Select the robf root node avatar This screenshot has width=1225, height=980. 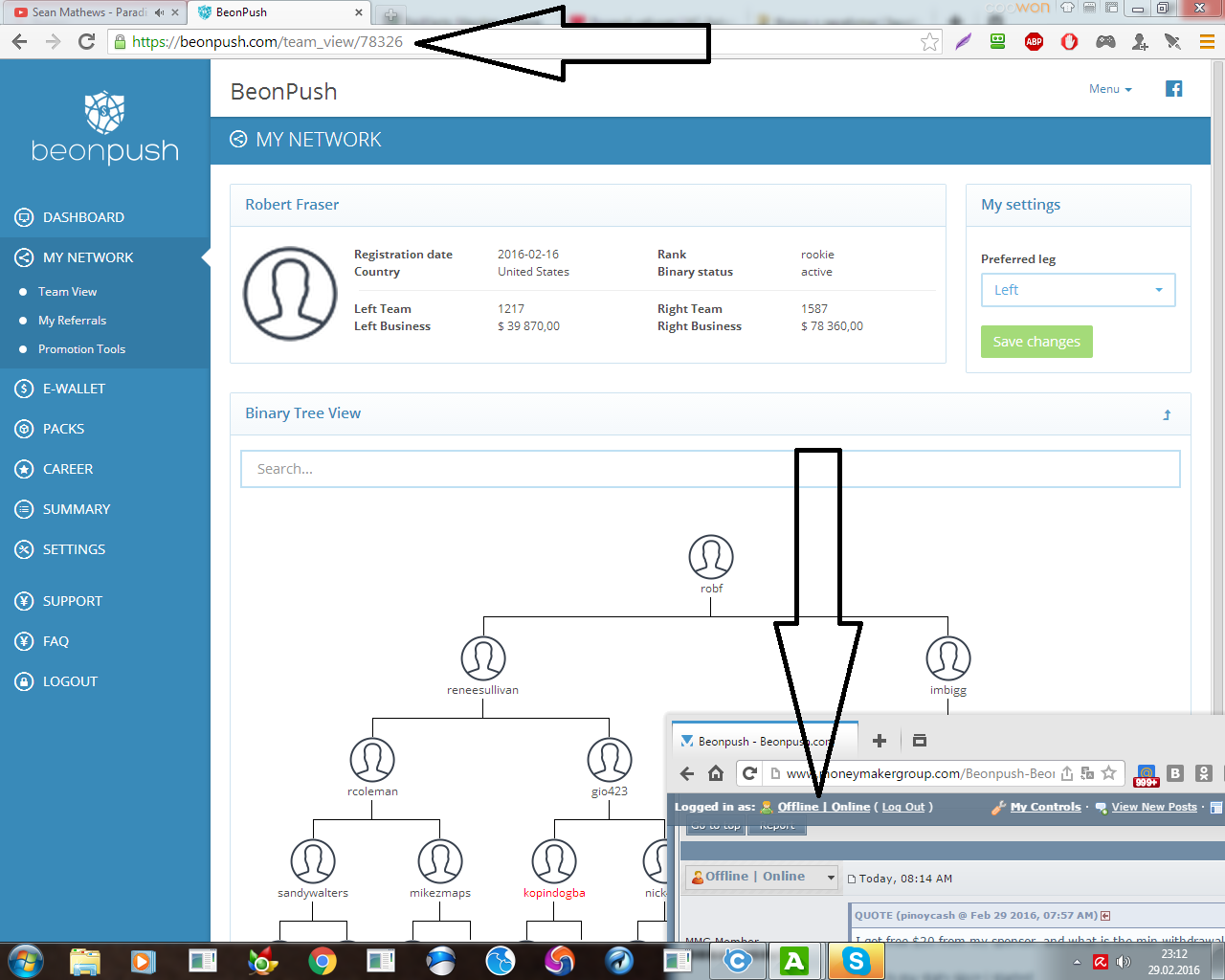click(x=711, y=557)
